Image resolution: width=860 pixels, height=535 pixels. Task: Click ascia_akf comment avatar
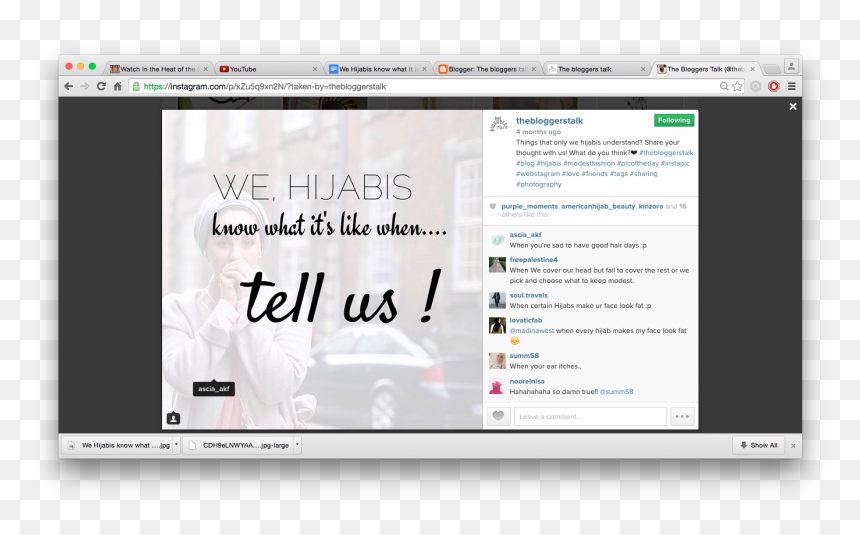[x=497, y=240]
